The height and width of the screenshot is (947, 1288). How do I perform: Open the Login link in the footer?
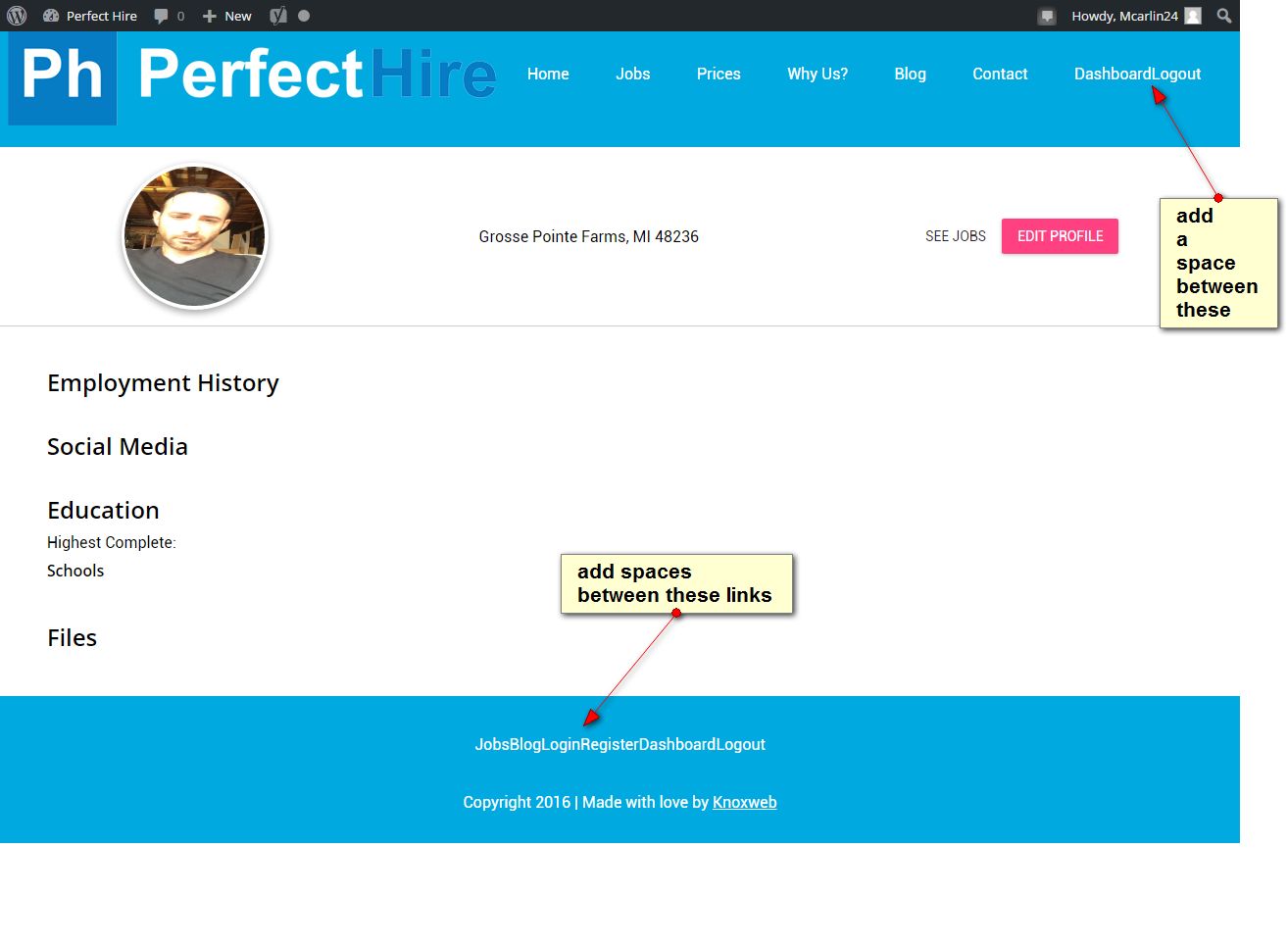point(561,744)
